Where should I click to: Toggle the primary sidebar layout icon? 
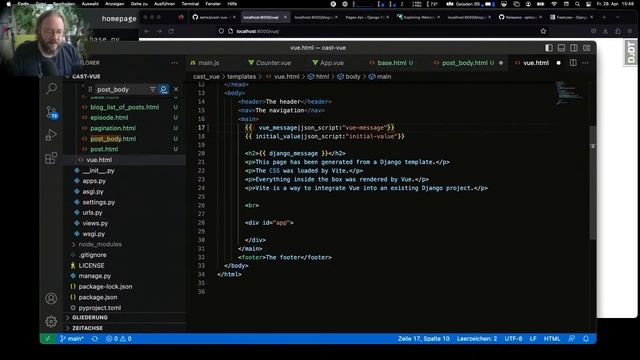coord(549,48)
